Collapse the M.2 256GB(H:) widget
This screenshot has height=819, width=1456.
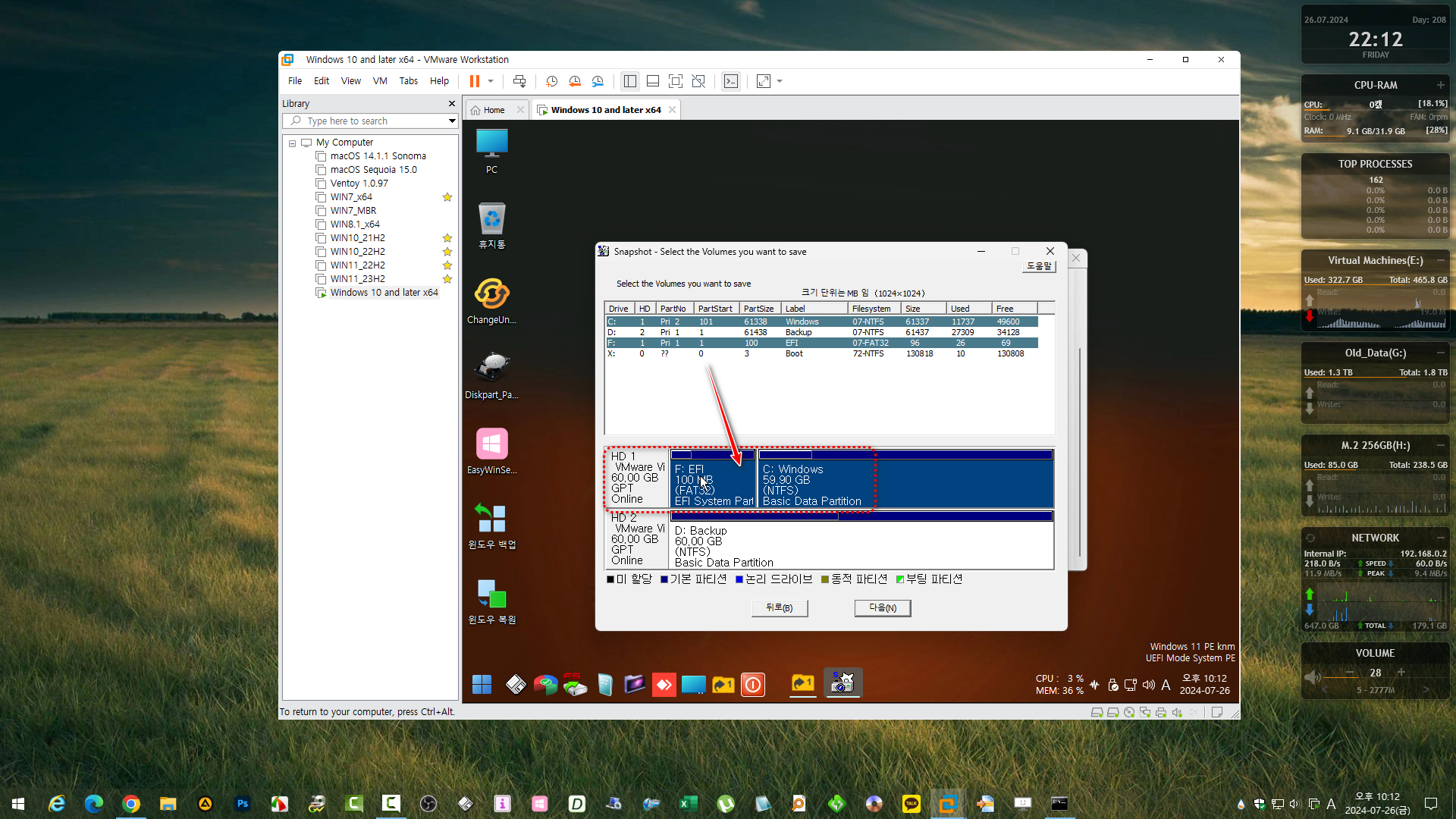1440,445
